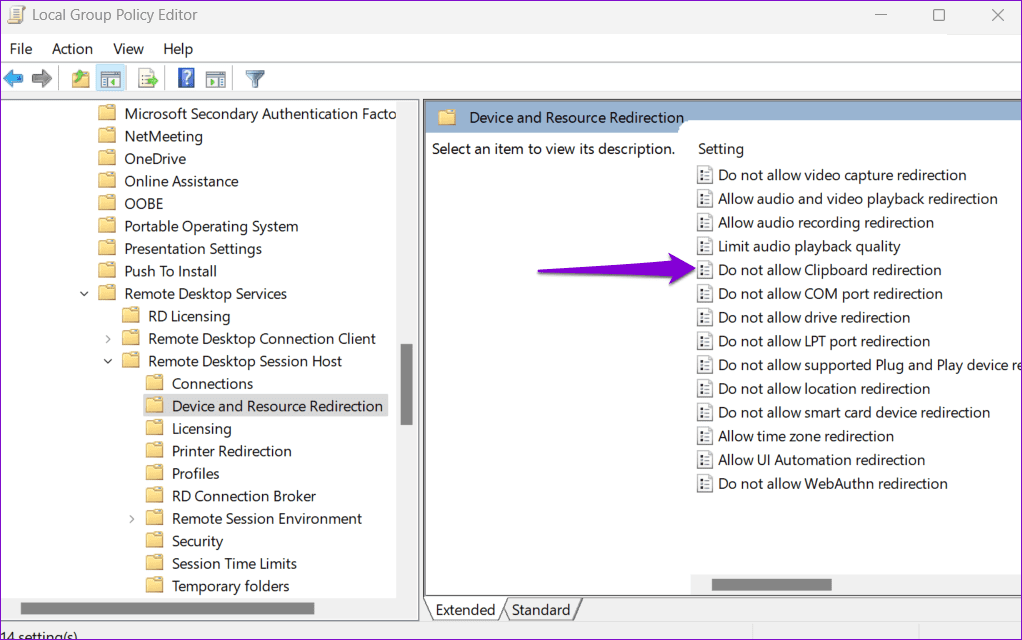Click the Filter funnel toolbar icon
This screenshot has width=1022, height=640.
click(255, 78)
